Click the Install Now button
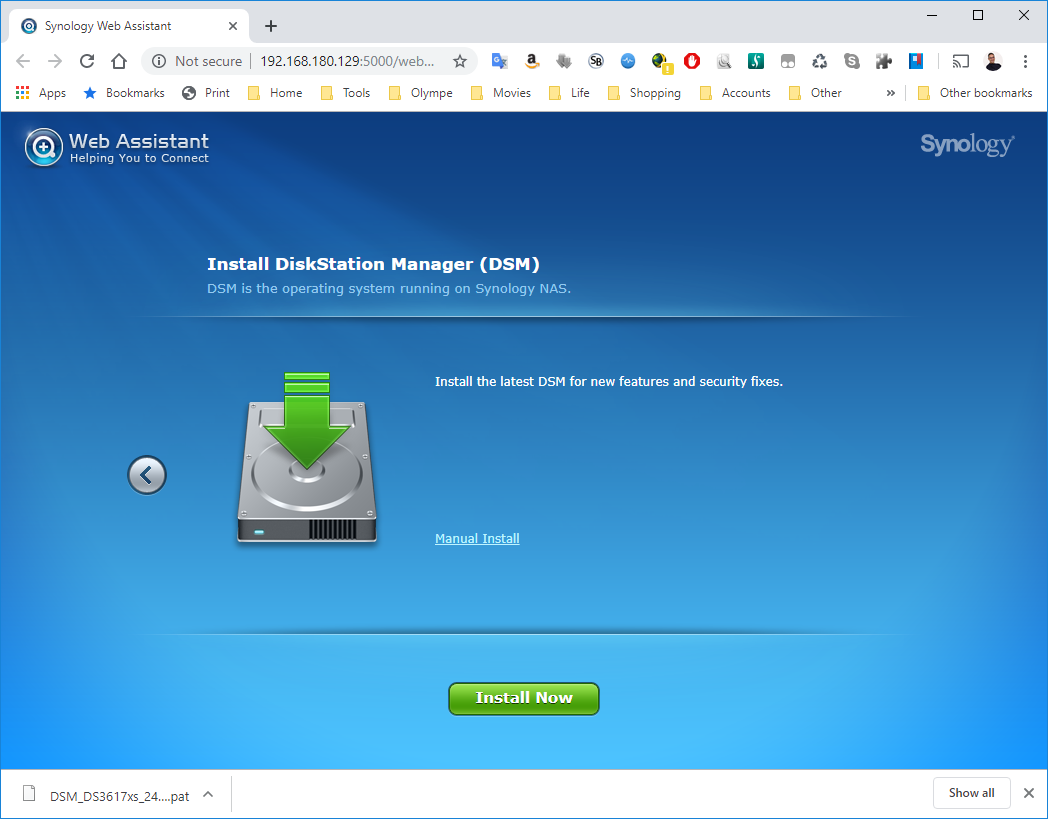Viewport: 1048px width, 819px height. (x=524, y=699)
